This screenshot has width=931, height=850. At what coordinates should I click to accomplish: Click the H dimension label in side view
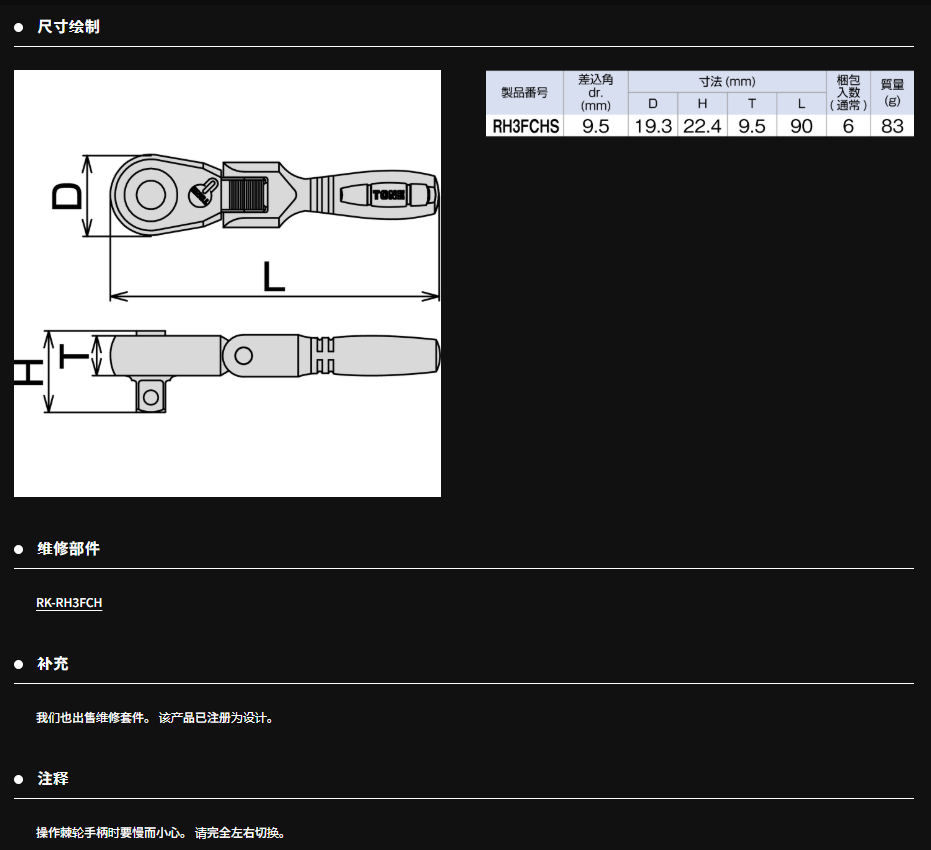click(x=28, y=373)
